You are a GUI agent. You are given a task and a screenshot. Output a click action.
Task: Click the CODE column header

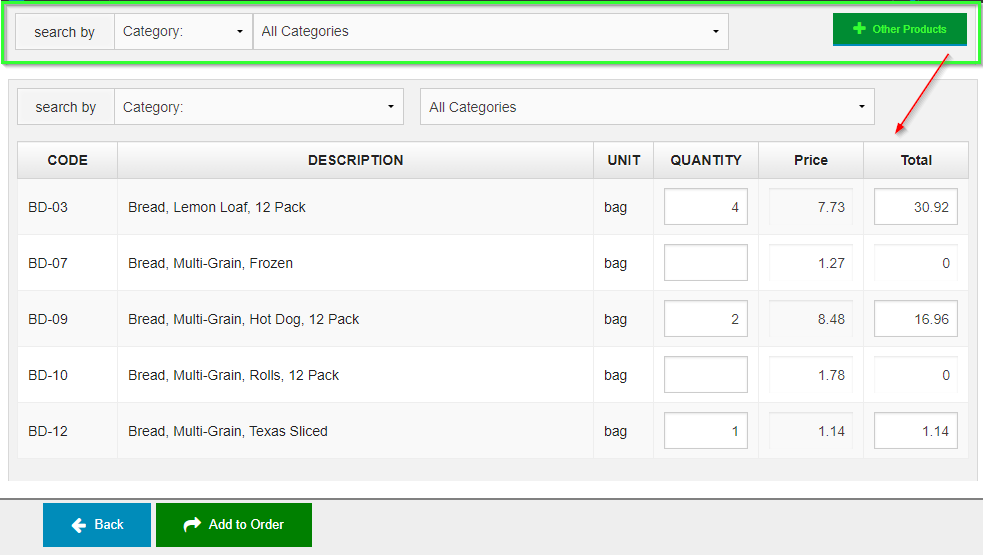point(67,160)
